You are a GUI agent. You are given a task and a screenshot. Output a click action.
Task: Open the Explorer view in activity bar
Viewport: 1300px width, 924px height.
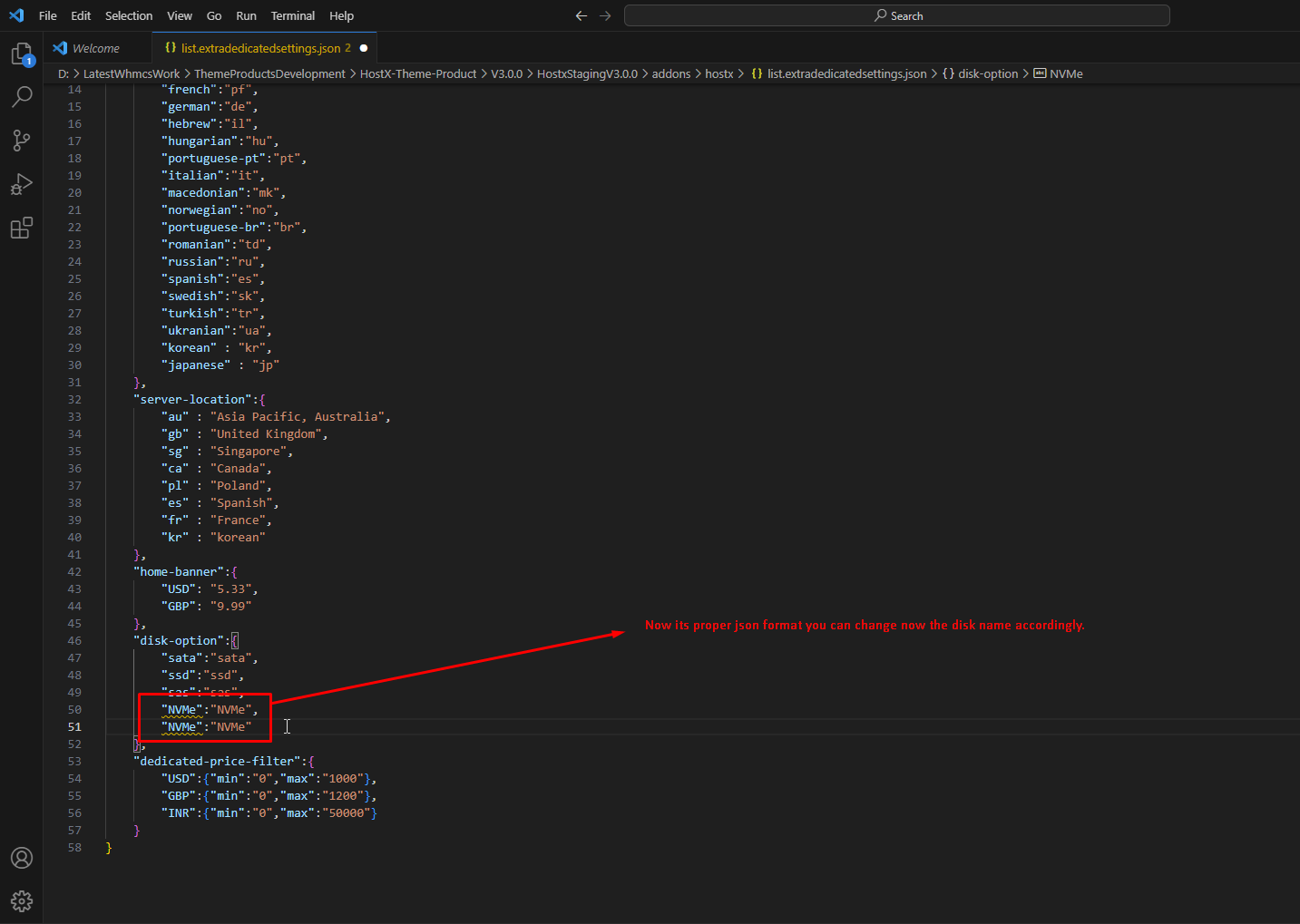point(22,54)
